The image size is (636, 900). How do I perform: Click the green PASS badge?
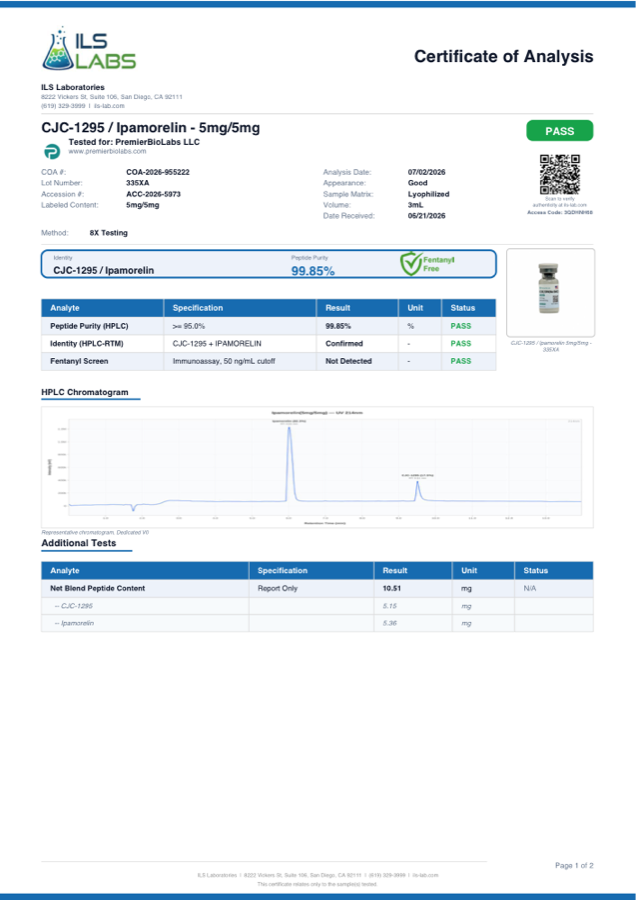(560, 131)
